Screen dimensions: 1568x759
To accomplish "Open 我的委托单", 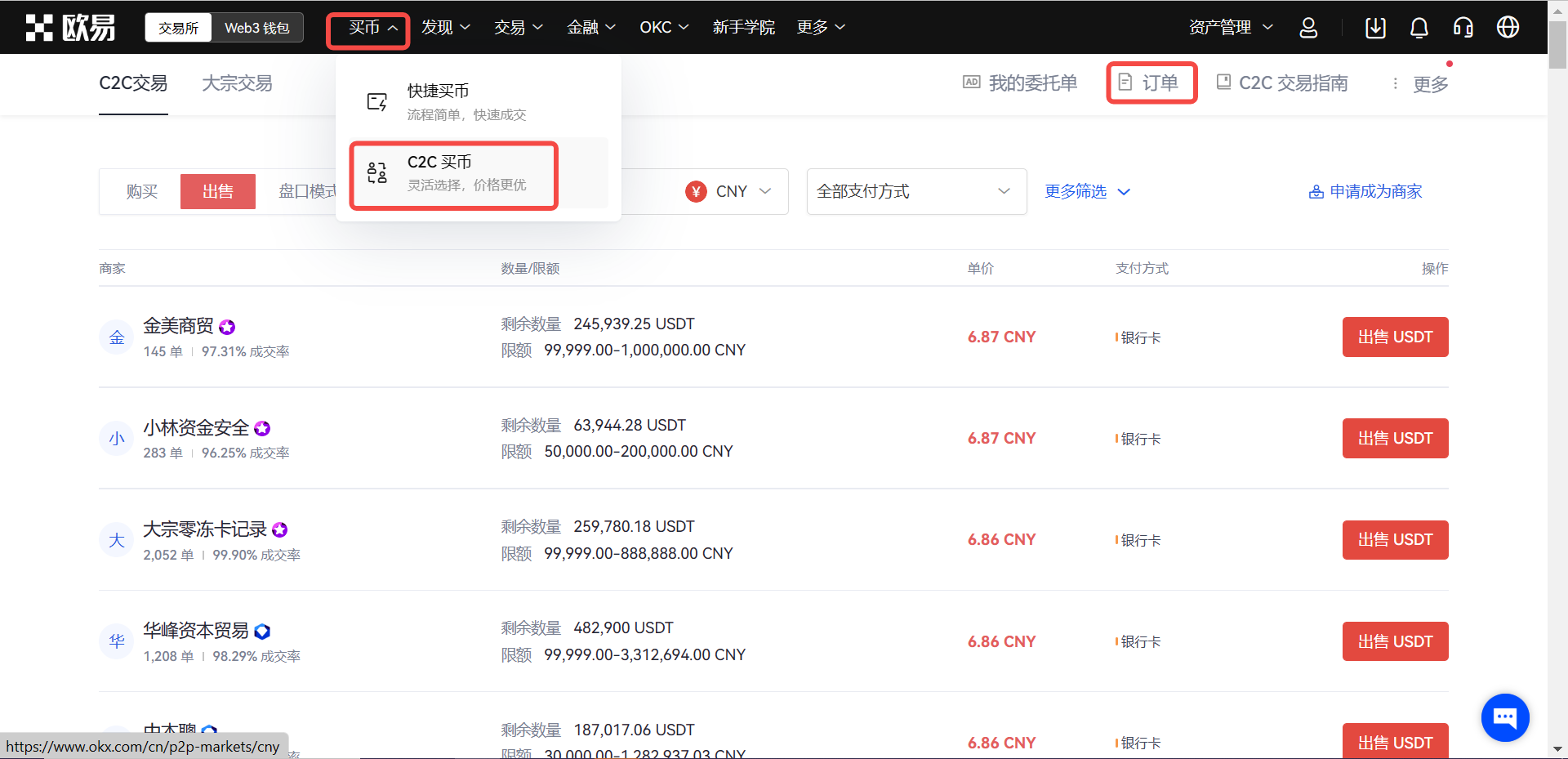I will tap(1020, 83).
